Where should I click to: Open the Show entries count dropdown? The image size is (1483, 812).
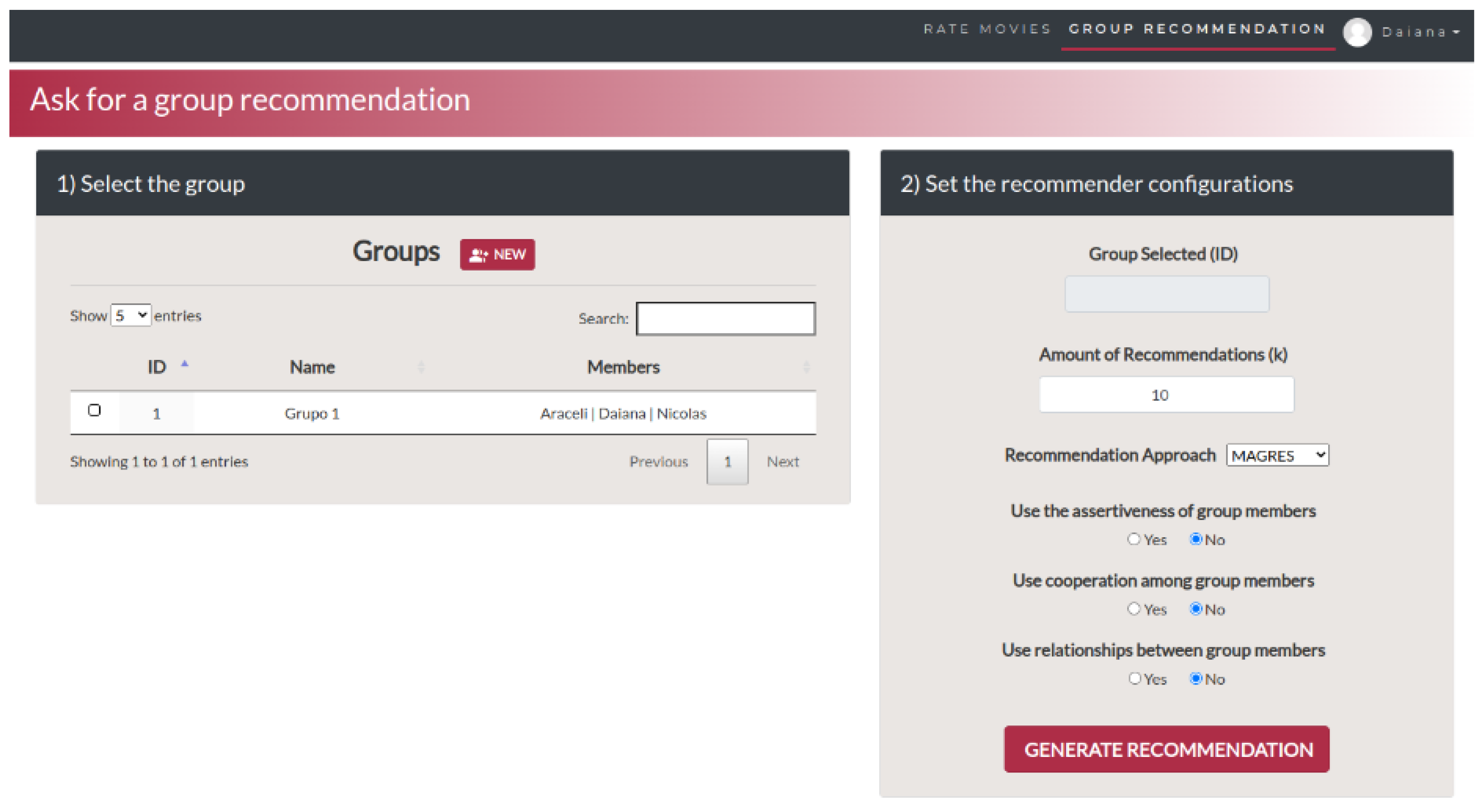pos(131,315)
